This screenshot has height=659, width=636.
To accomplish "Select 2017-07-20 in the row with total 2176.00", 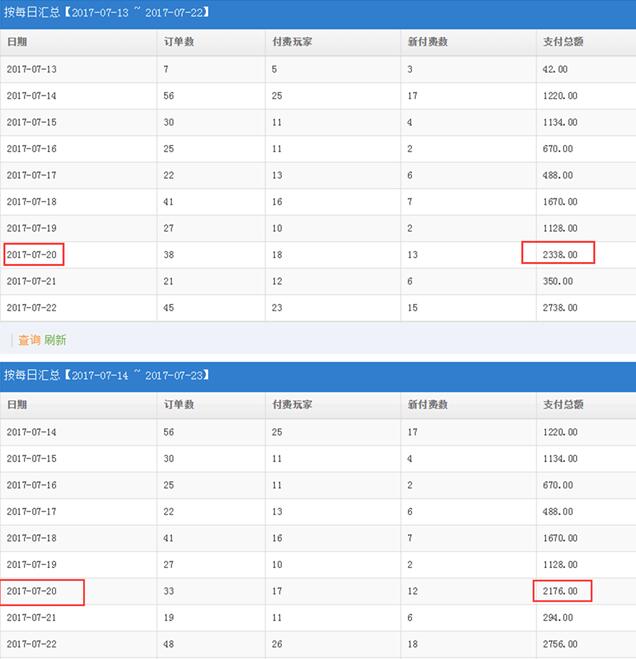I will coord(32,591).
